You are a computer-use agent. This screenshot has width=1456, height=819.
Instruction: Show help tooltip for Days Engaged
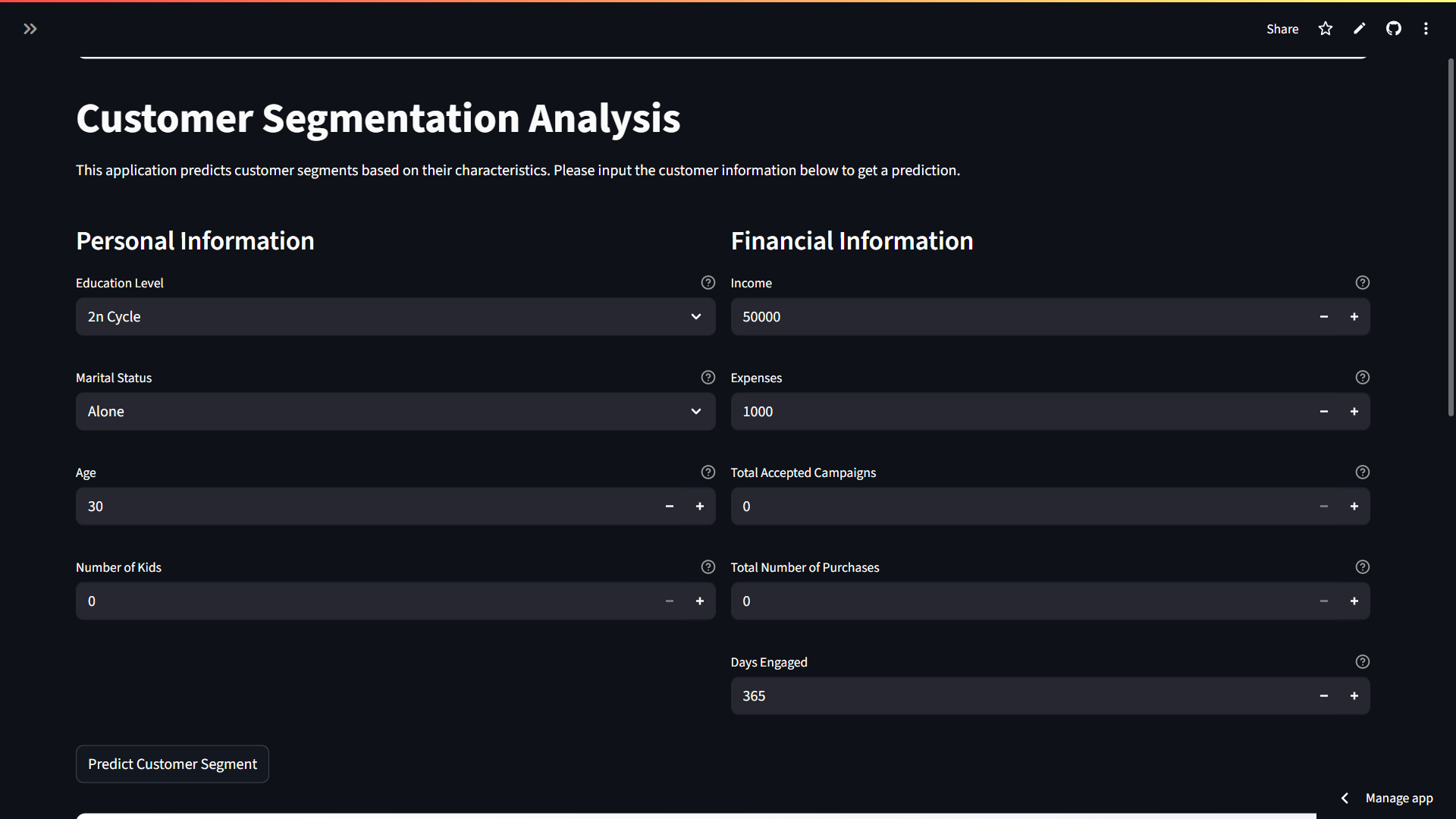point(1363,662)
